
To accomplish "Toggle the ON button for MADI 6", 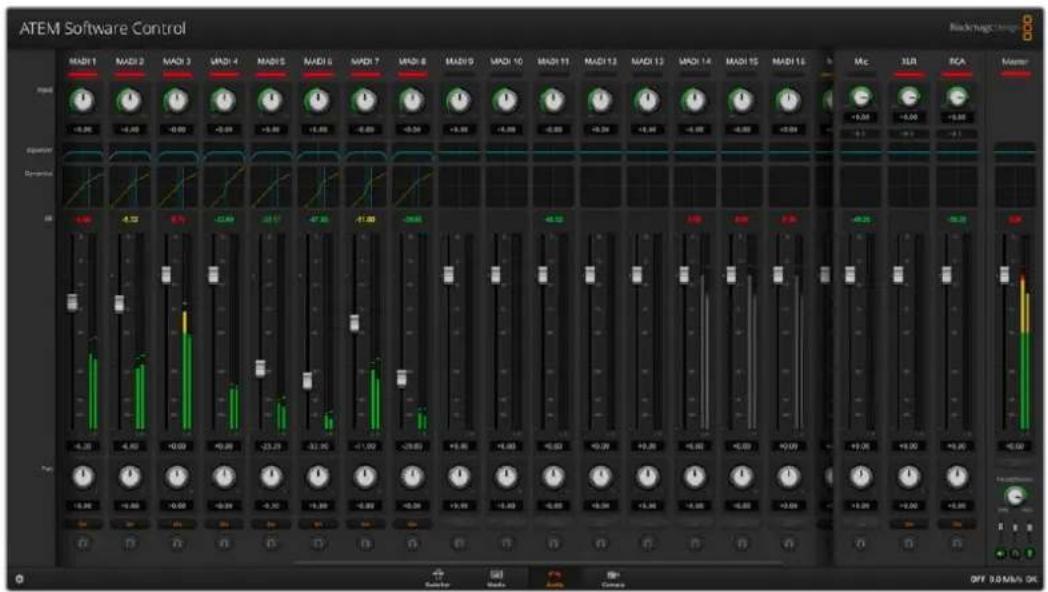I will click(318, 525).
